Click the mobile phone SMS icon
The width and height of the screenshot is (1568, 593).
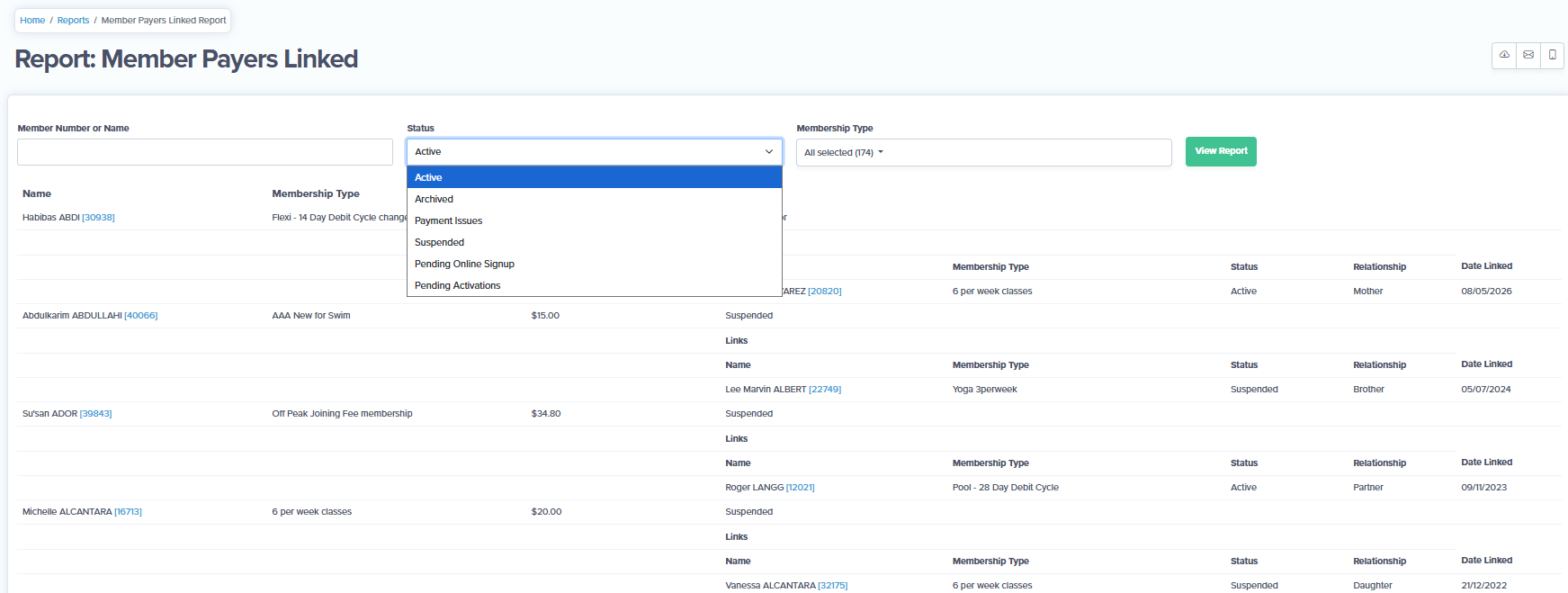1552,55
